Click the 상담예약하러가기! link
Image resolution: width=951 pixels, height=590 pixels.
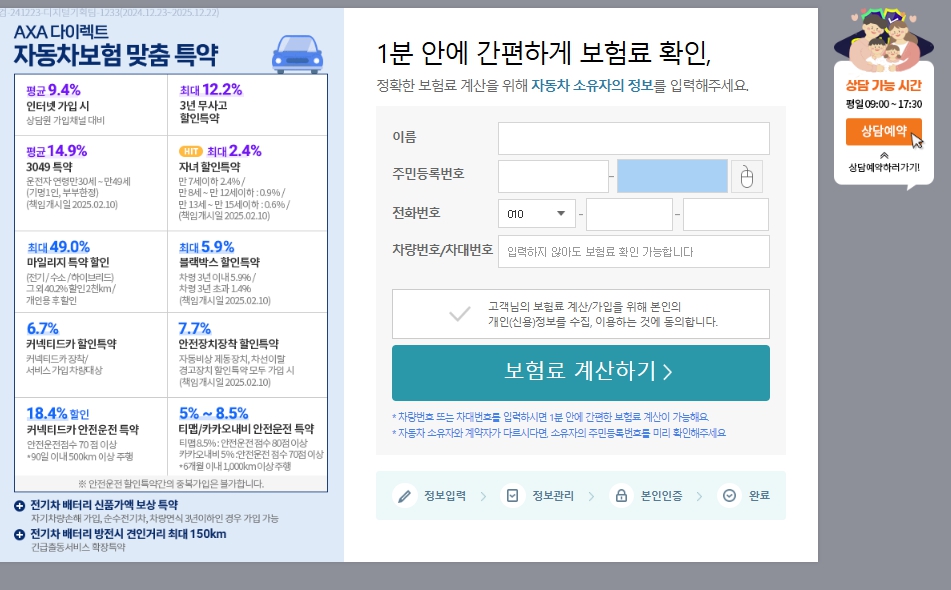pyautogui.click(x=884, y=167)
